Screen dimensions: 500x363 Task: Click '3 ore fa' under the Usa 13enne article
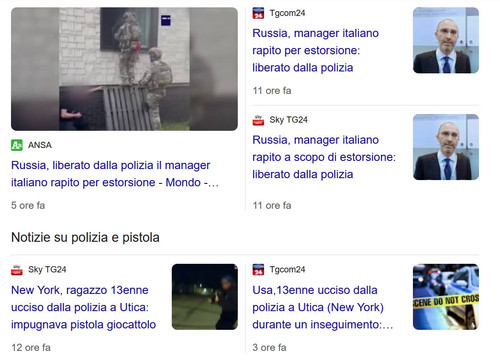pos(269,347)
